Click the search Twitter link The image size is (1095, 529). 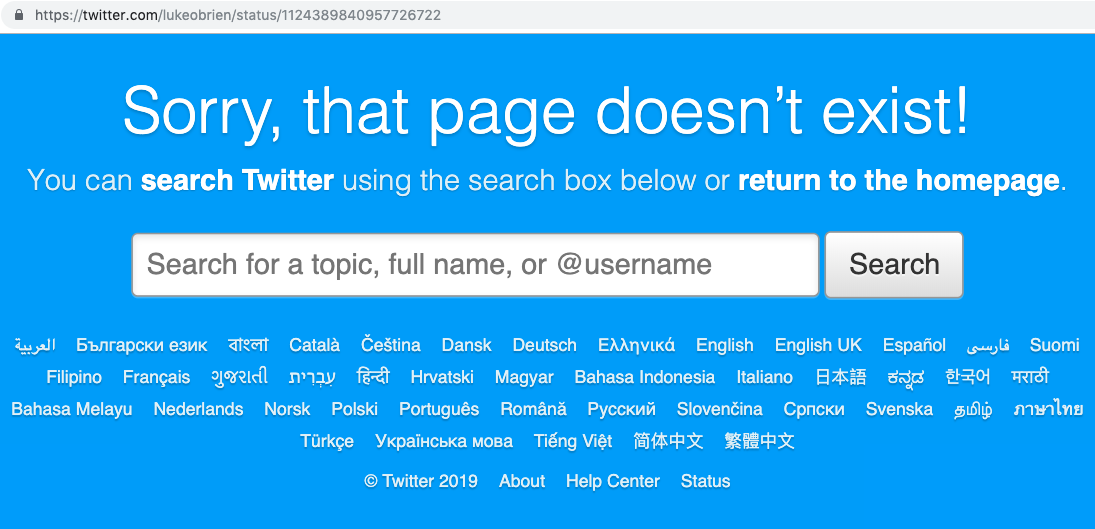pyautogui.click(x=237, y=181)
